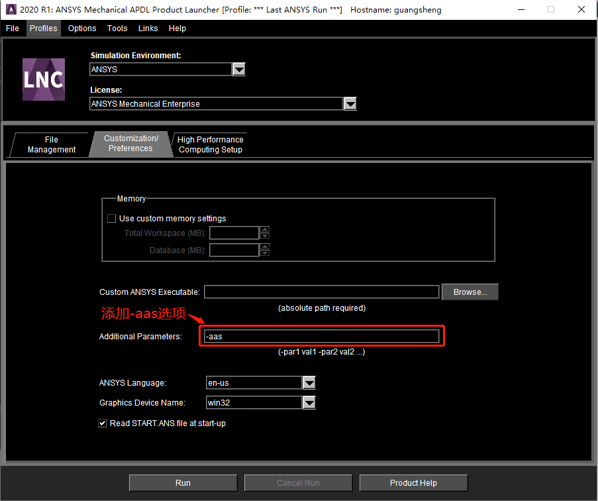The width and height of the screenshot is (598, 501).
Task: Click the Total Workspace (MB) field
Action: click(x=234, y=233)
